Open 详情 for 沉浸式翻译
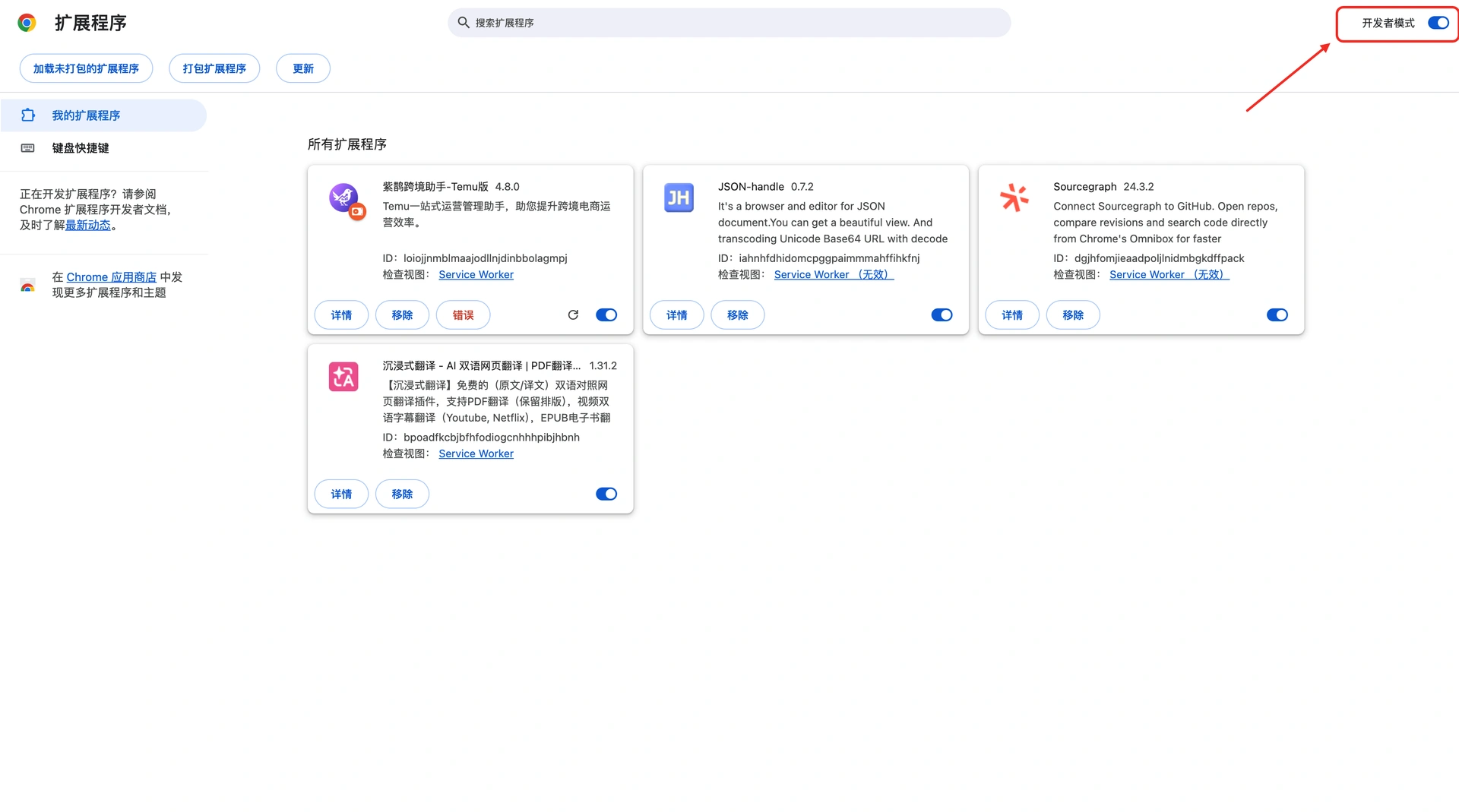Image resolution: width=1459 pixels, height=812 pixels. pyautogui.click(x=341, y=494)
